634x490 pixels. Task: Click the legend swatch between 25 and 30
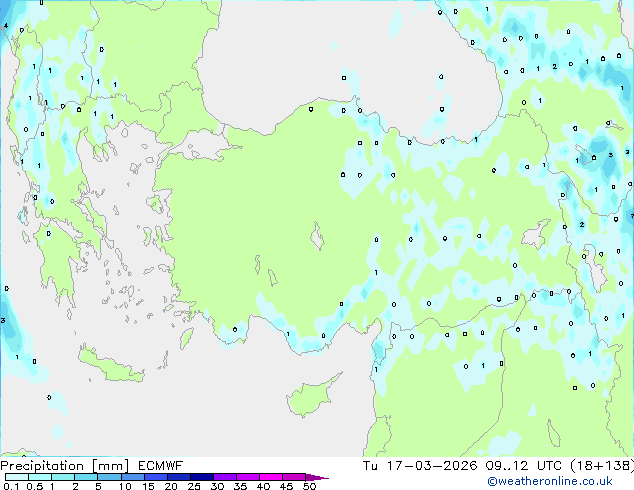point(202,477)
